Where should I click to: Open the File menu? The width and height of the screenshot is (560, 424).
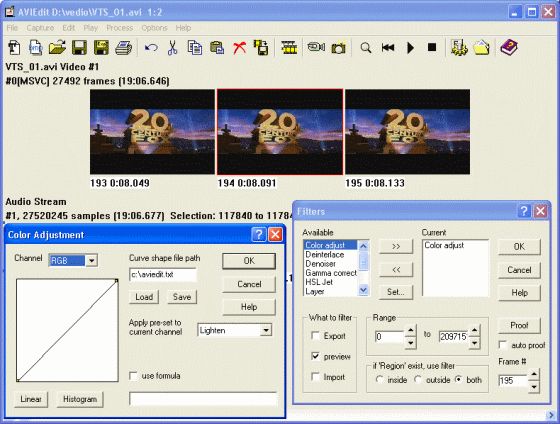[x=12, y=28]
